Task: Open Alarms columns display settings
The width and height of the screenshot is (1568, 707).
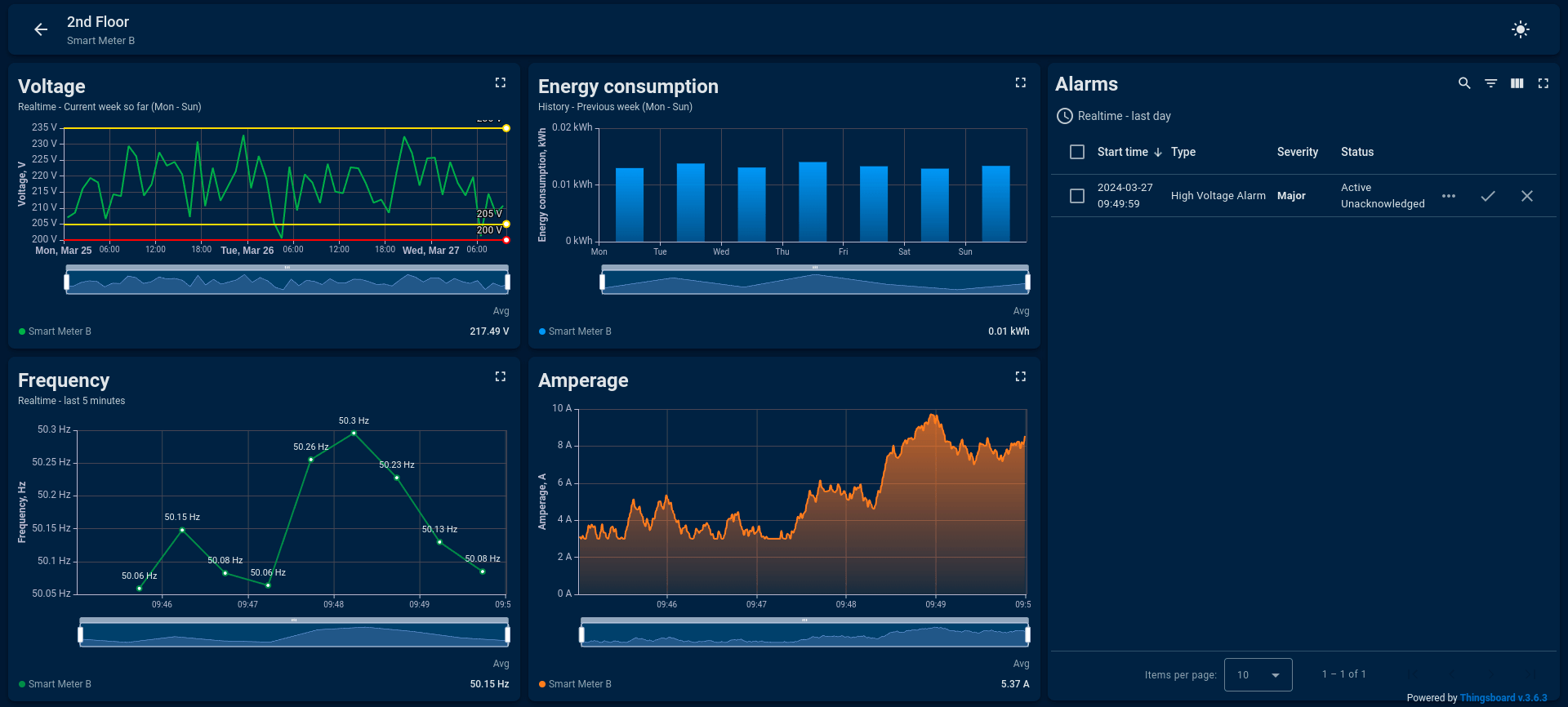Action: pyautogui.click(x=1517, y=83)
